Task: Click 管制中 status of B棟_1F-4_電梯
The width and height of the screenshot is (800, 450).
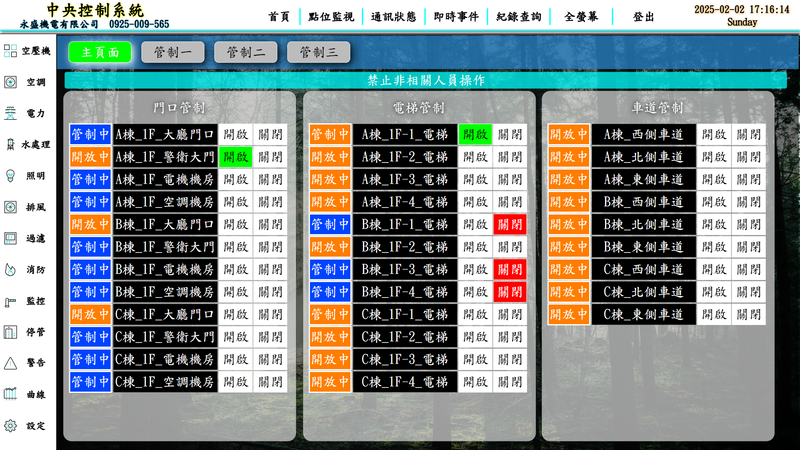Action: (x=330, y=292)
